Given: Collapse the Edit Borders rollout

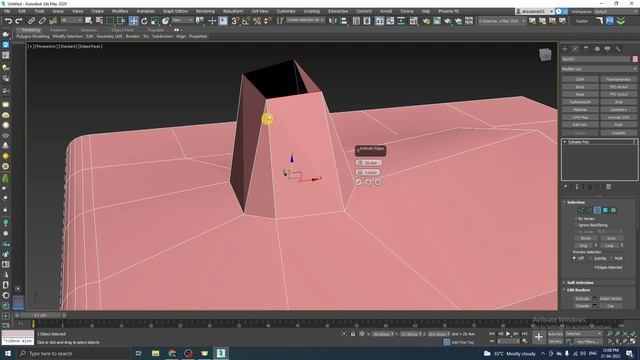Looking at the screenshot, I should coord(578,290).
